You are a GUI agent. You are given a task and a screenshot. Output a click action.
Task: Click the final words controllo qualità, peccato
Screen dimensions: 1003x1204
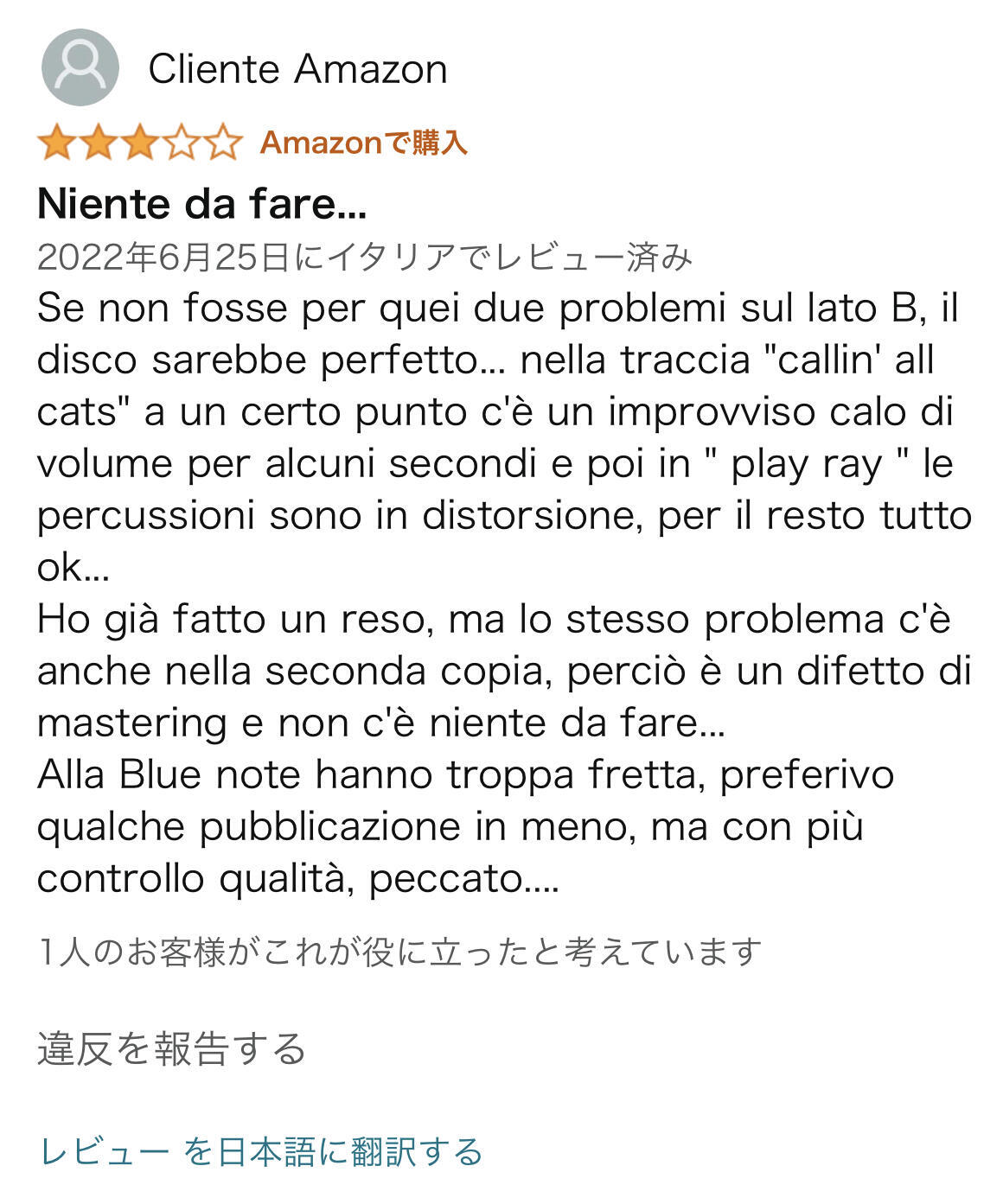(x=297, y=879)
